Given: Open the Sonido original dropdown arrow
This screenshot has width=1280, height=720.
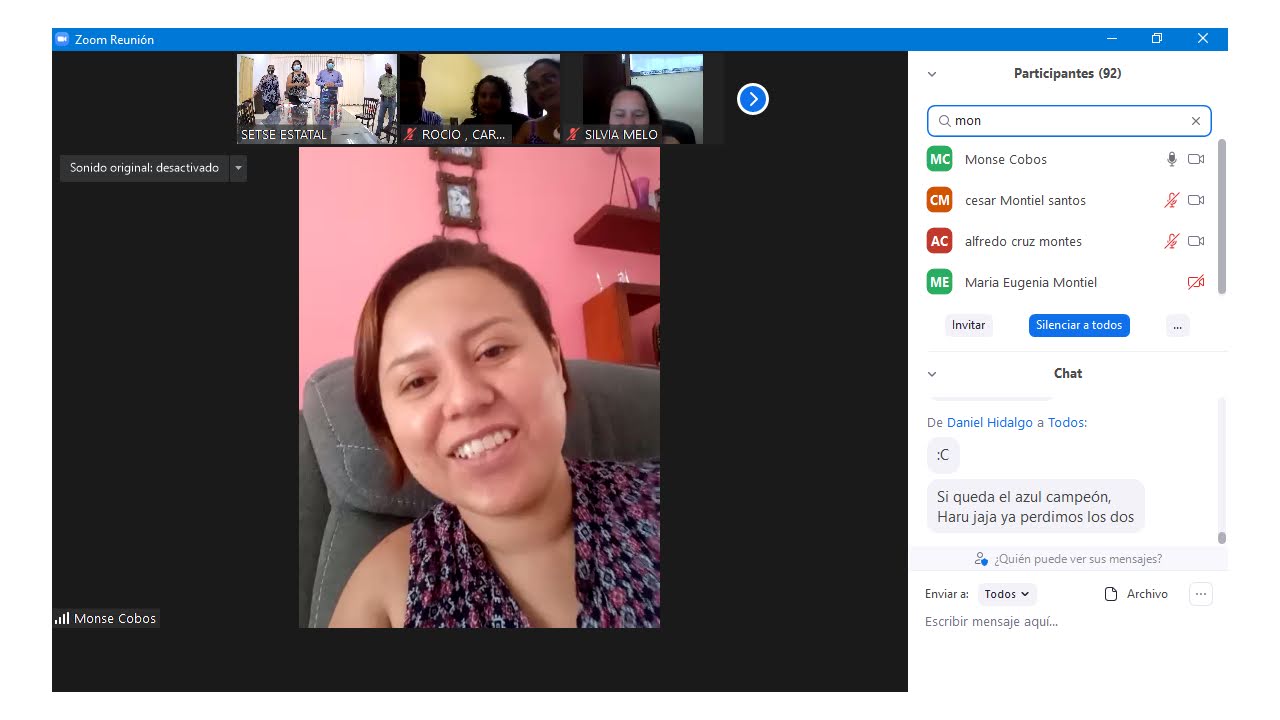Looking at the screenshot, I should (238, 168).
